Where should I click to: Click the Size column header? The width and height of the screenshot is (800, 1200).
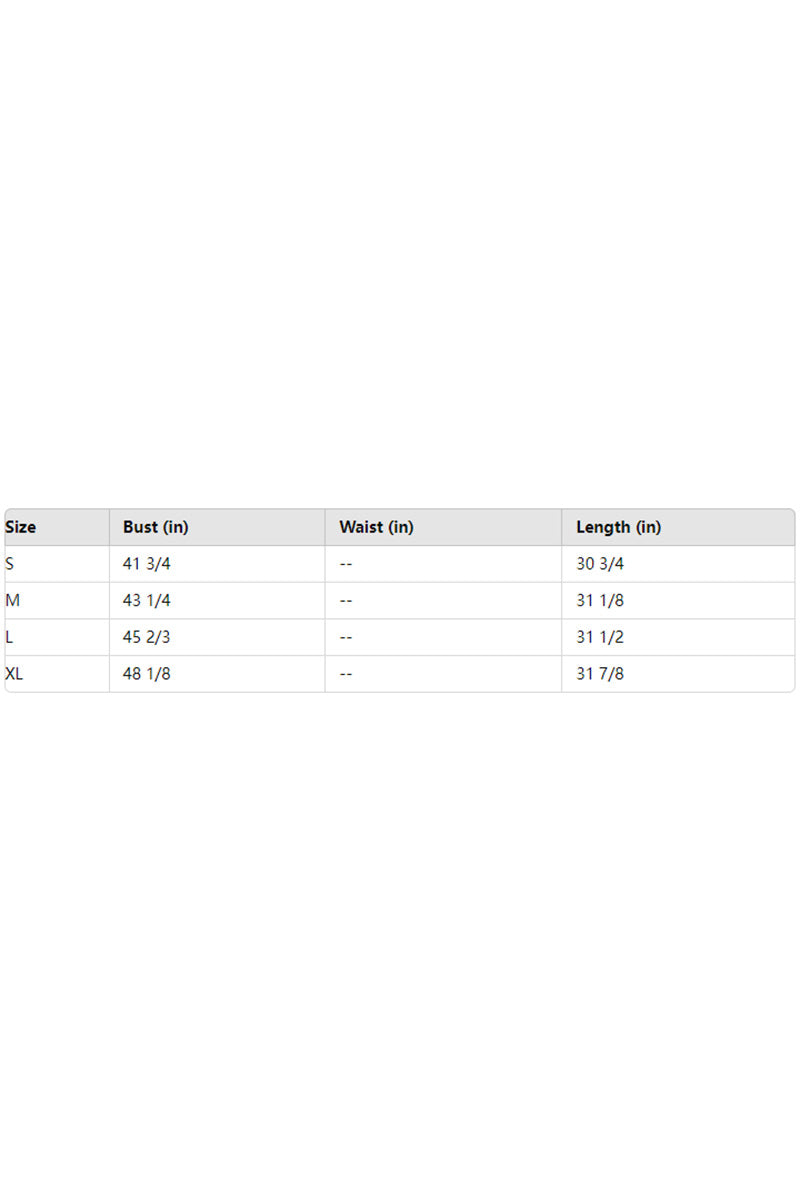[x=21, y=527]
